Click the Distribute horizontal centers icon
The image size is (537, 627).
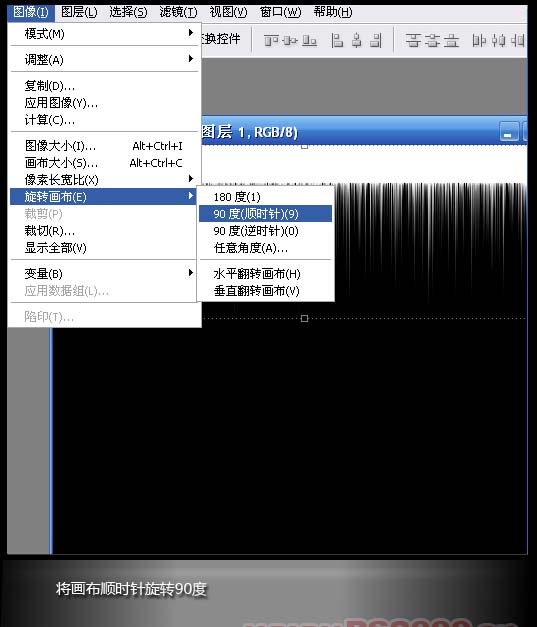[x=498, y=40]
